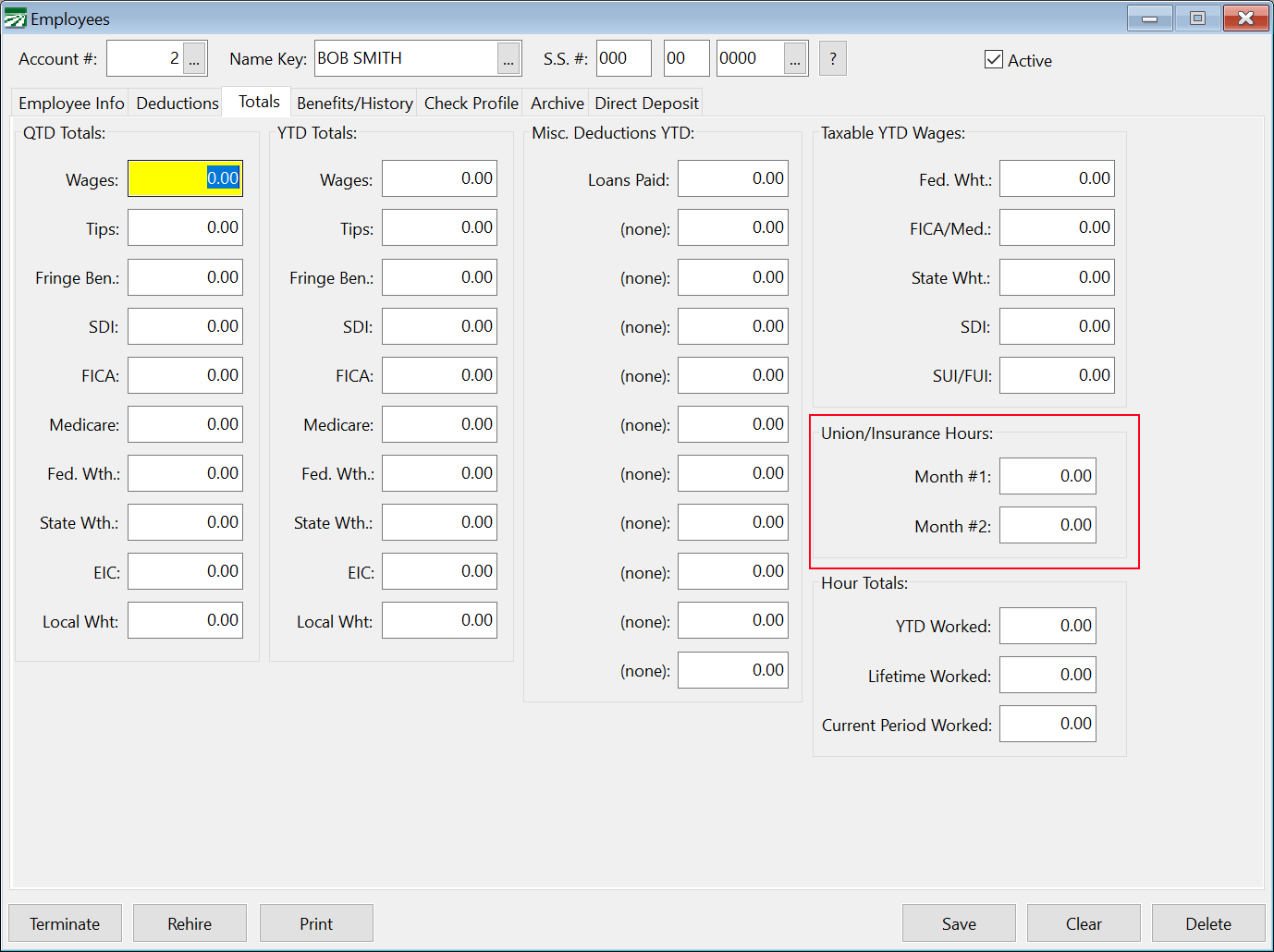Open the Account # lookup ellipsis button
1274x952 pixels.
click(x=194, y=58)
